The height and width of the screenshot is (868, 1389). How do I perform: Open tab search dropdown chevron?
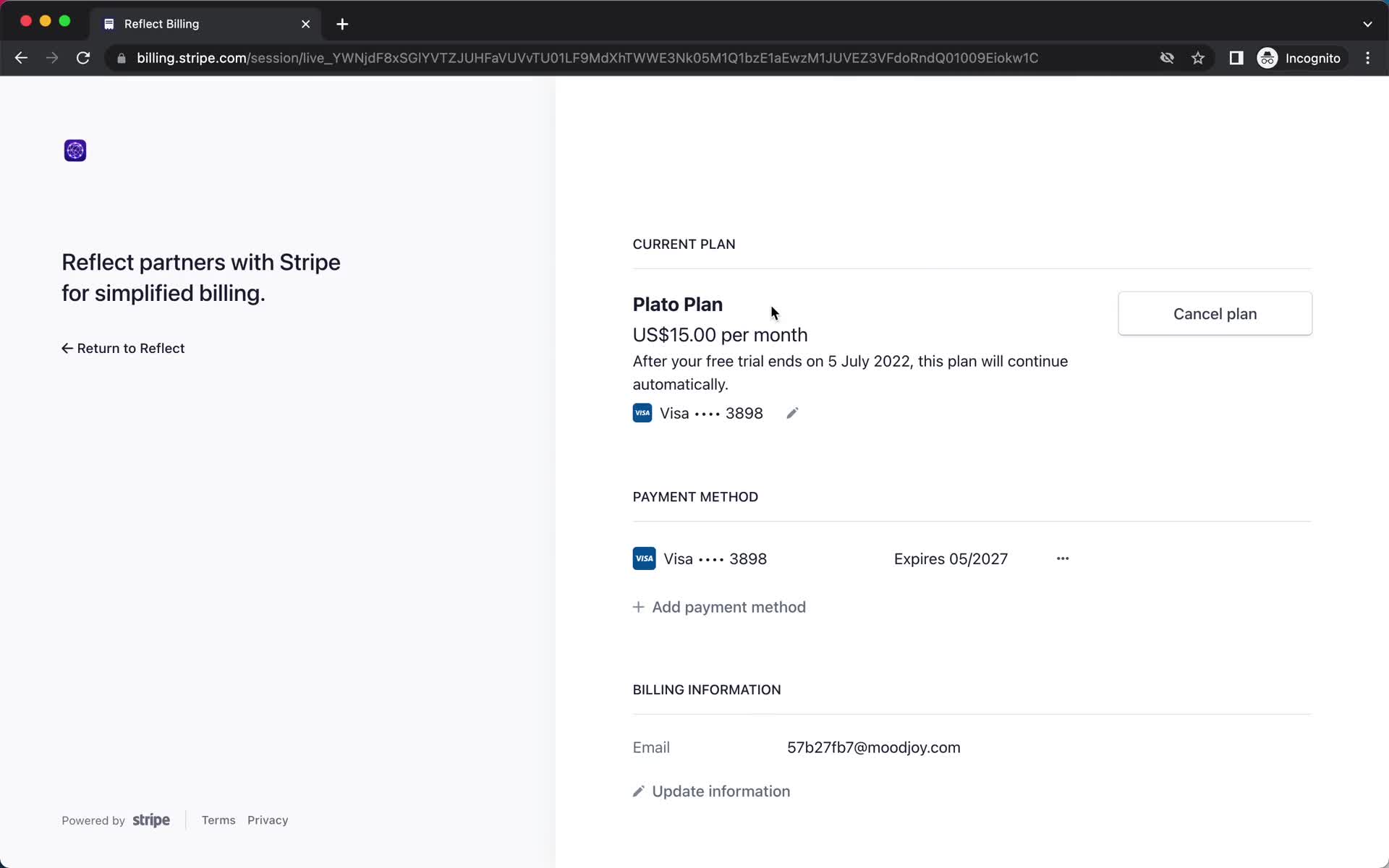coord(1367,24)
